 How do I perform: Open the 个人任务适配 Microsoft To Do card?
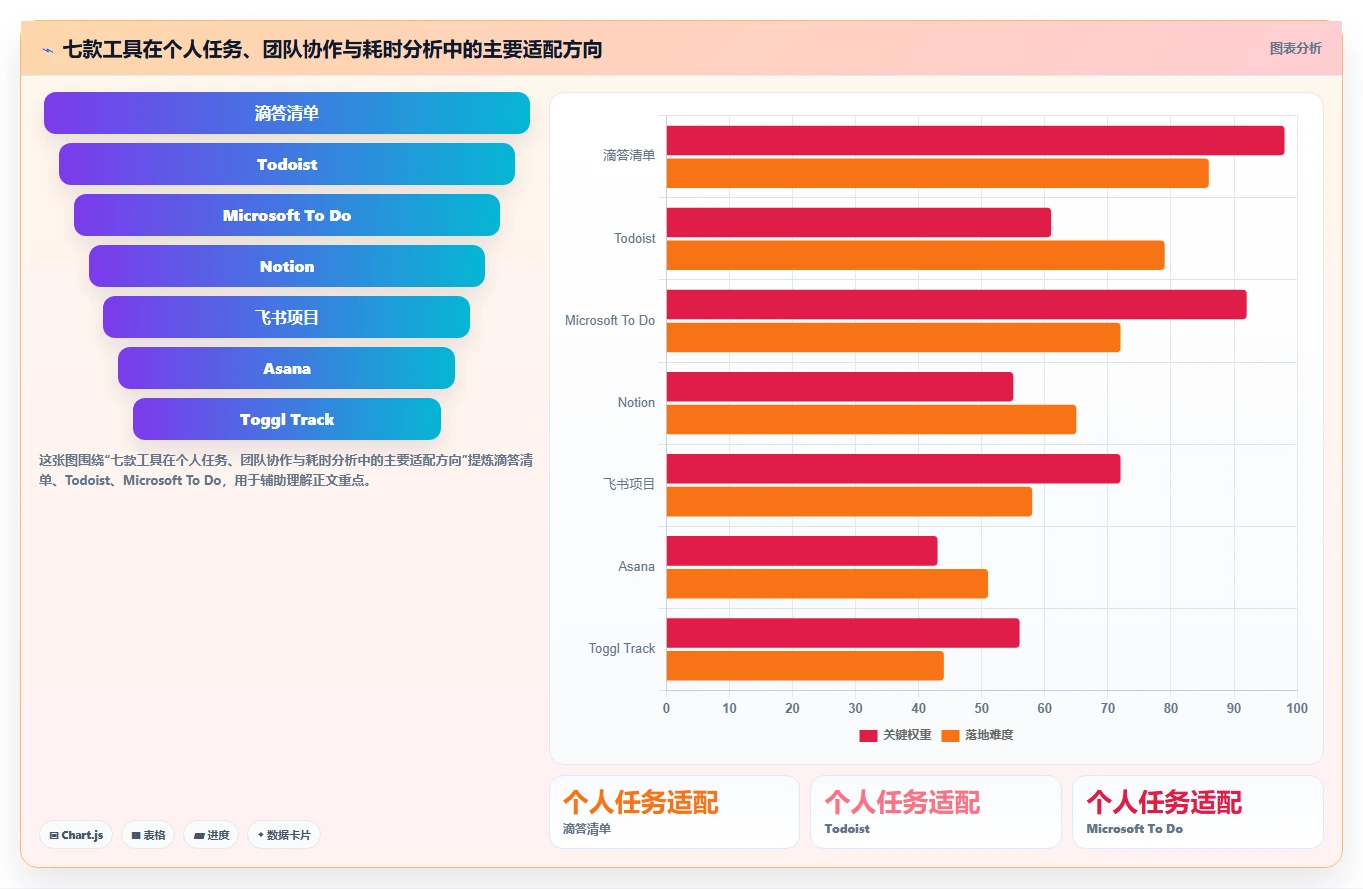(1198, 812)
